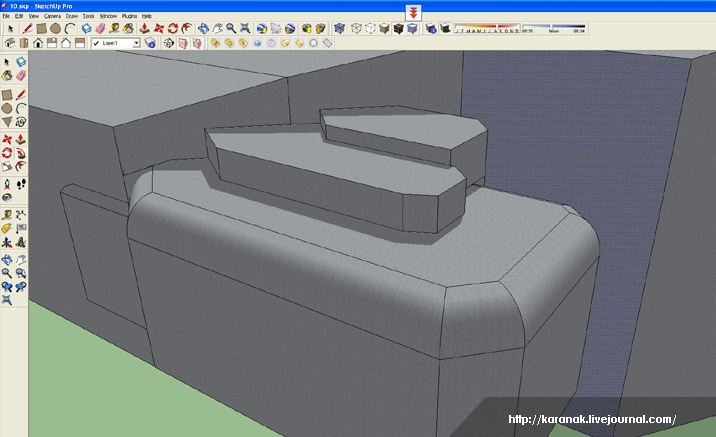716x437 pixels.
Task: Enable Shaded with Textures face style
Action: (x=398, y=29)
